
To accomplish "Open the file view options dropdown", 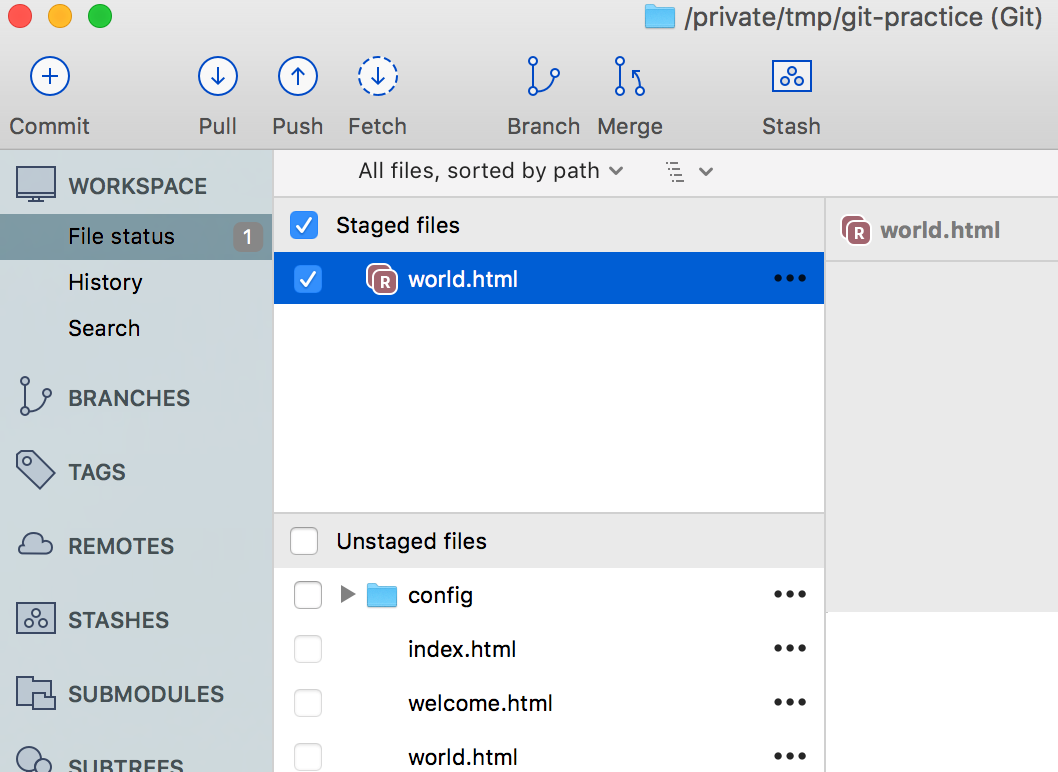I will (689, 170).
